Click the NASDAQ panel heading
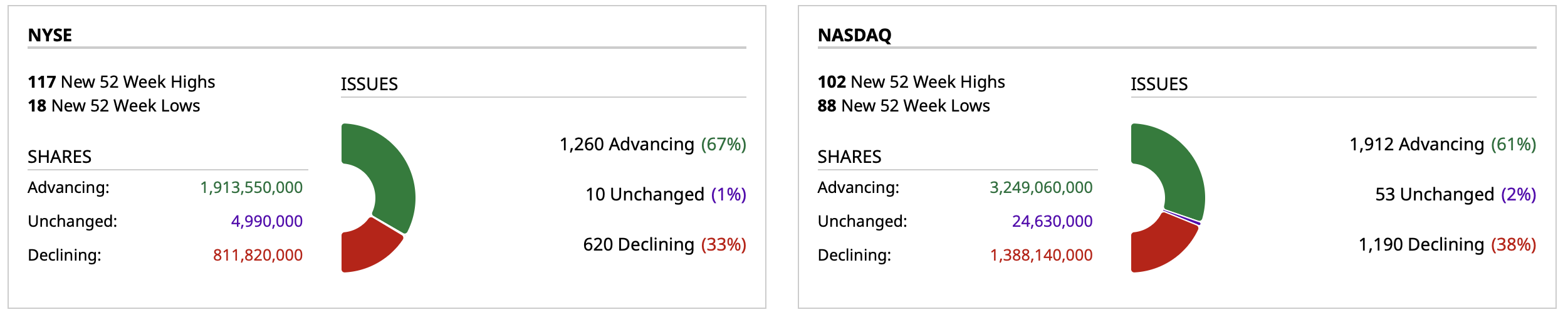 854,35
